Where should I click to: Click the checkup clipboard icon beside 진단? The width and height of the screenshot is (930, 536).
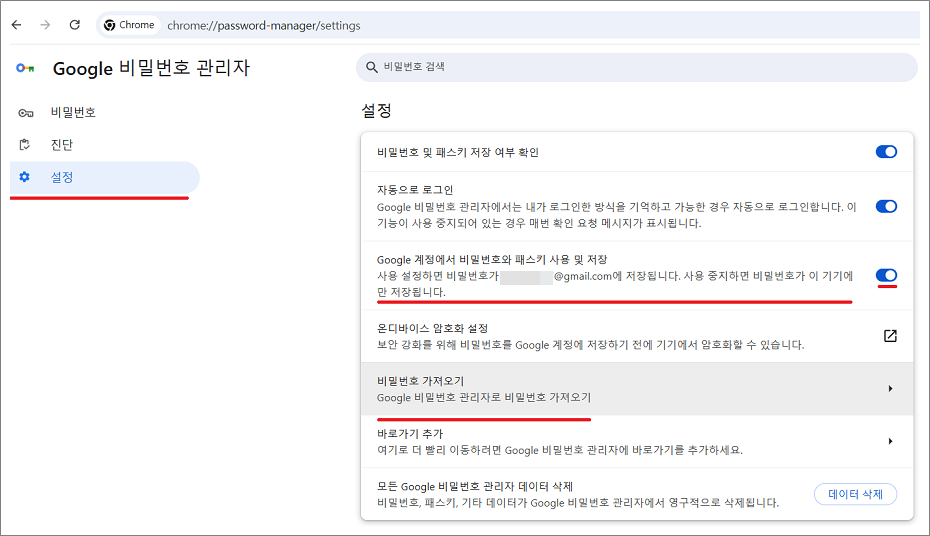[25, 145]
